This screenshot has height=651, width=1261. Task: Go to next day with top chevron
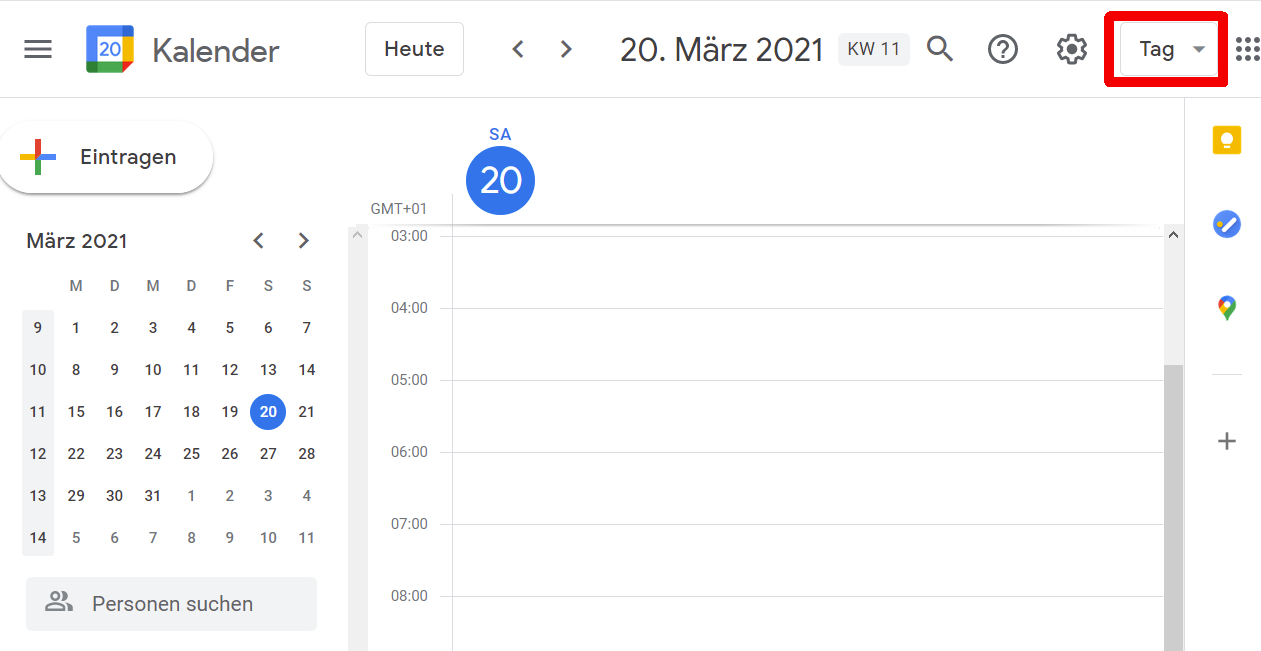[566, 49]
